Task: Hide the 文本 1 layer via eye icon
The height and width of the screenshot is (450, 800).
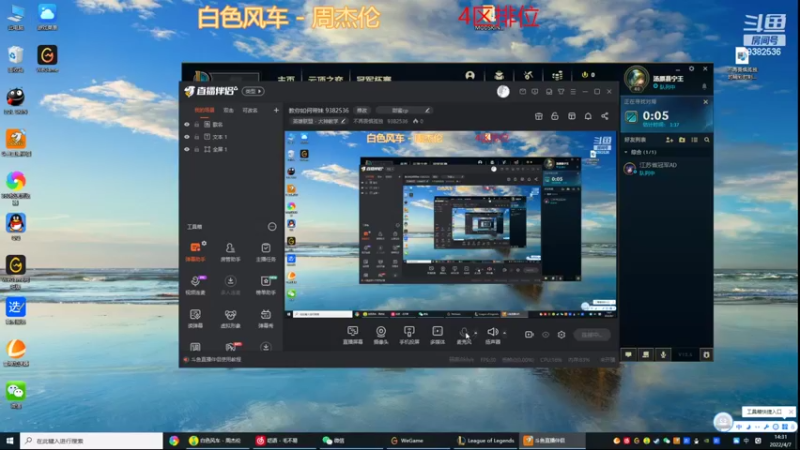Action: pos(187,137)
